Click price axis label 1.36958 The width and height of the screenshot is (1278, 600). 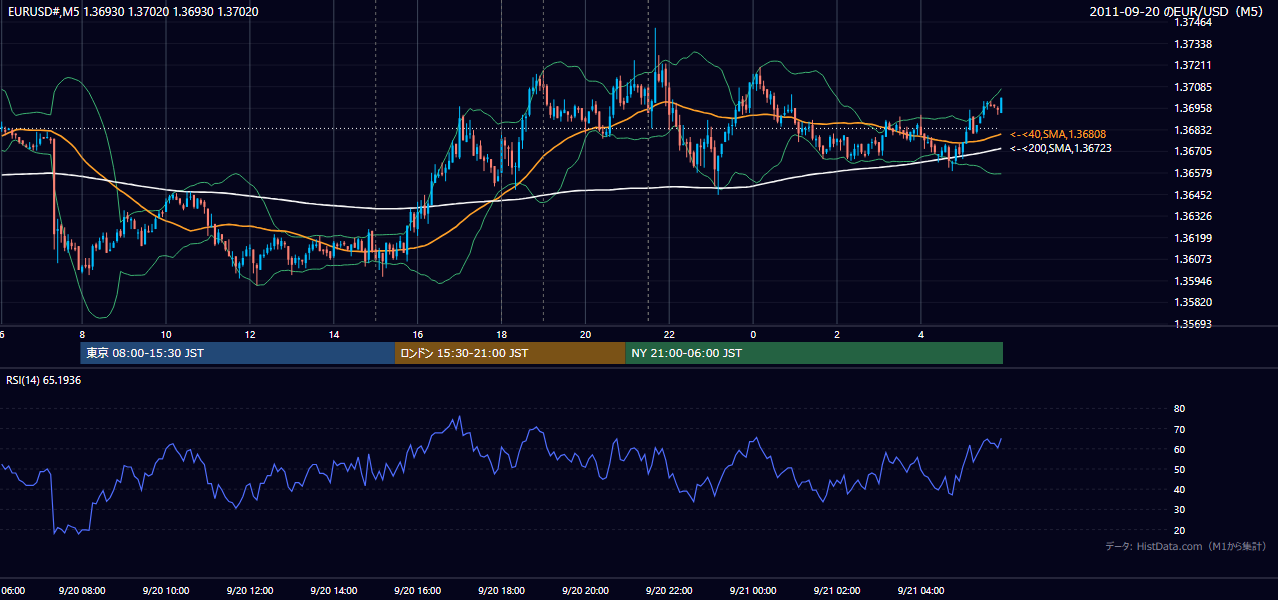[1194, 108]
